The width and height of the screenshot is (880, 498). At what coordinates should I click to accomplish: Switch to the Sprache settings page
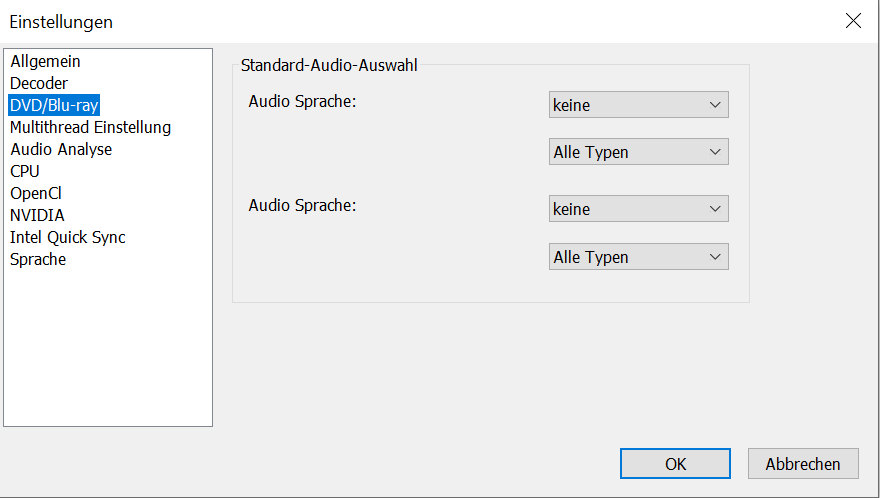[38, 259]
